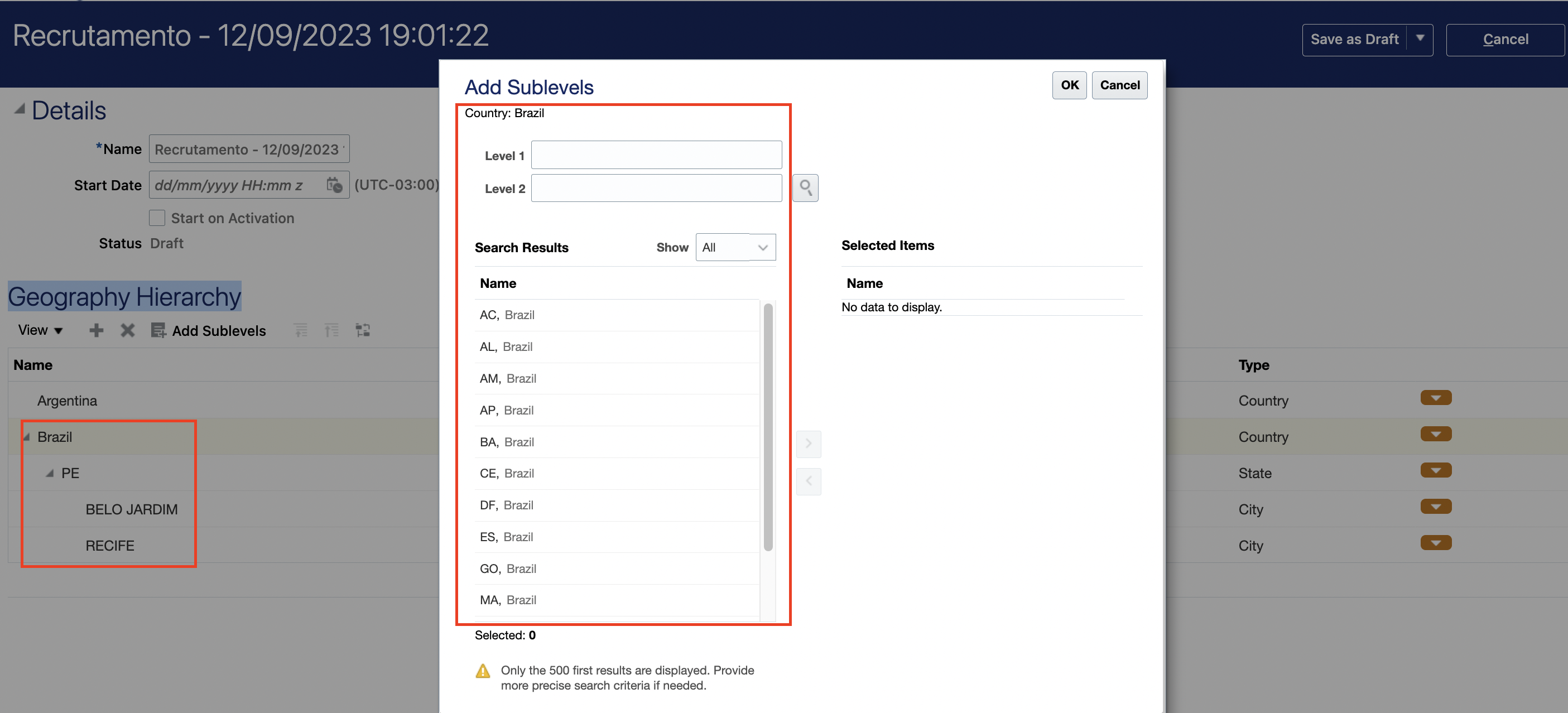Click the move left arrow to remove items
This screenshot has width=1568, height=713.
(809, 481)
